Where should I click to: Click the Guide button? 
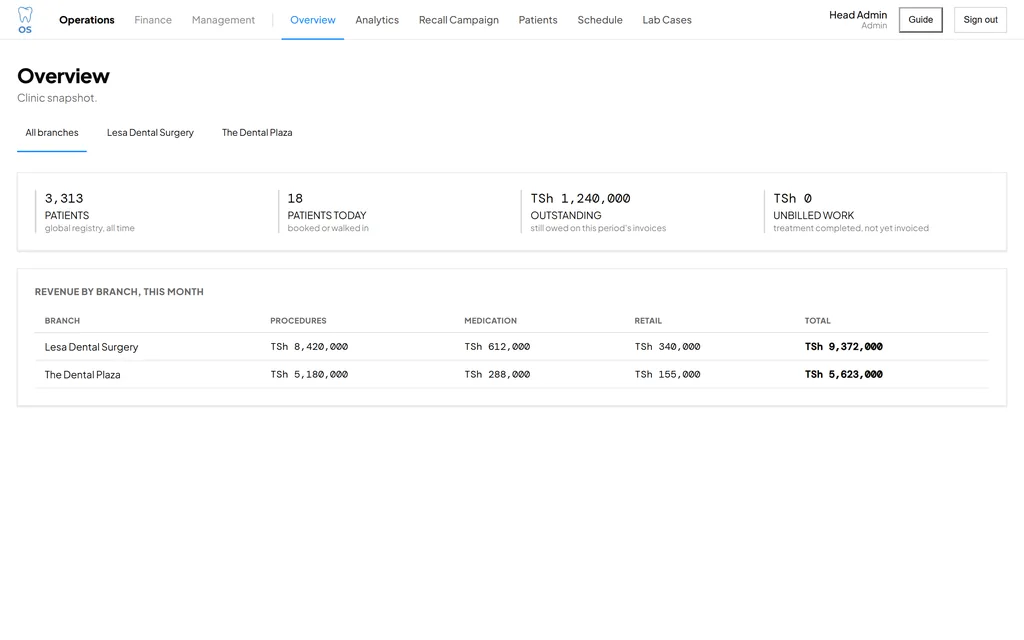point(921,20)
